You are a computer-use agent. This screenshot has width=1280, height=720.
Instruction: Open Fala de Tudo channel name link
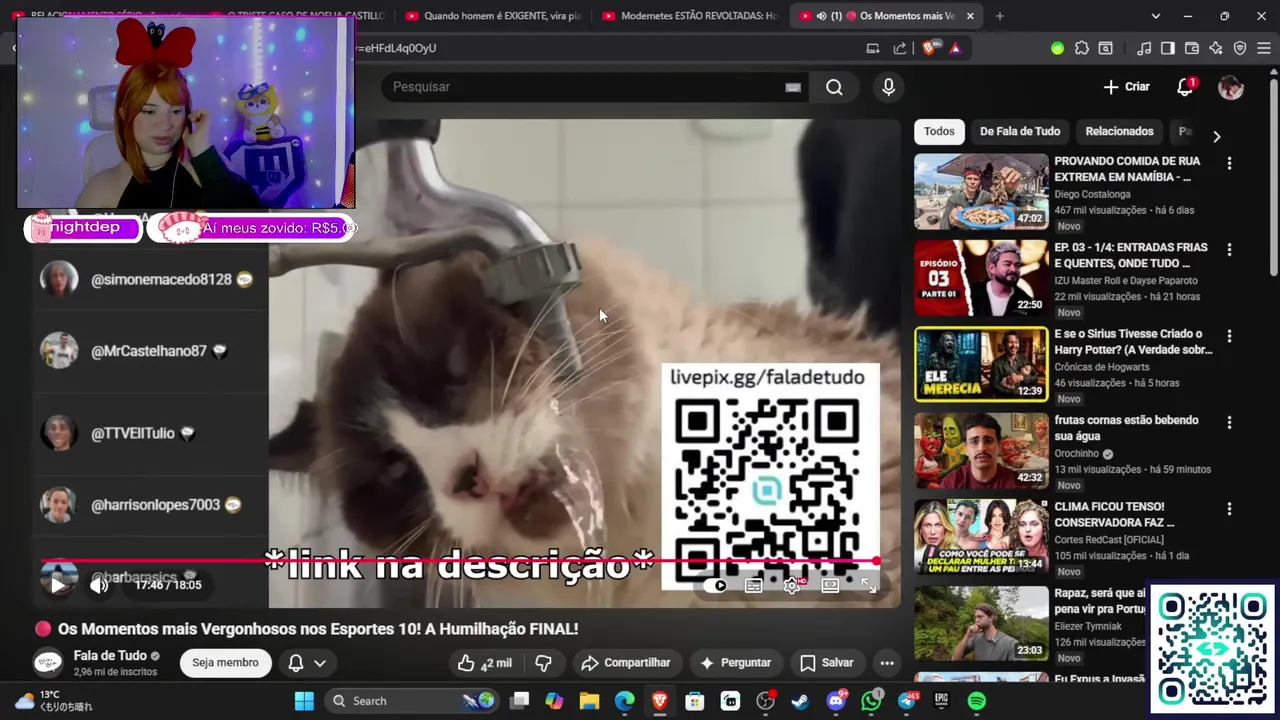coord(110,656)
